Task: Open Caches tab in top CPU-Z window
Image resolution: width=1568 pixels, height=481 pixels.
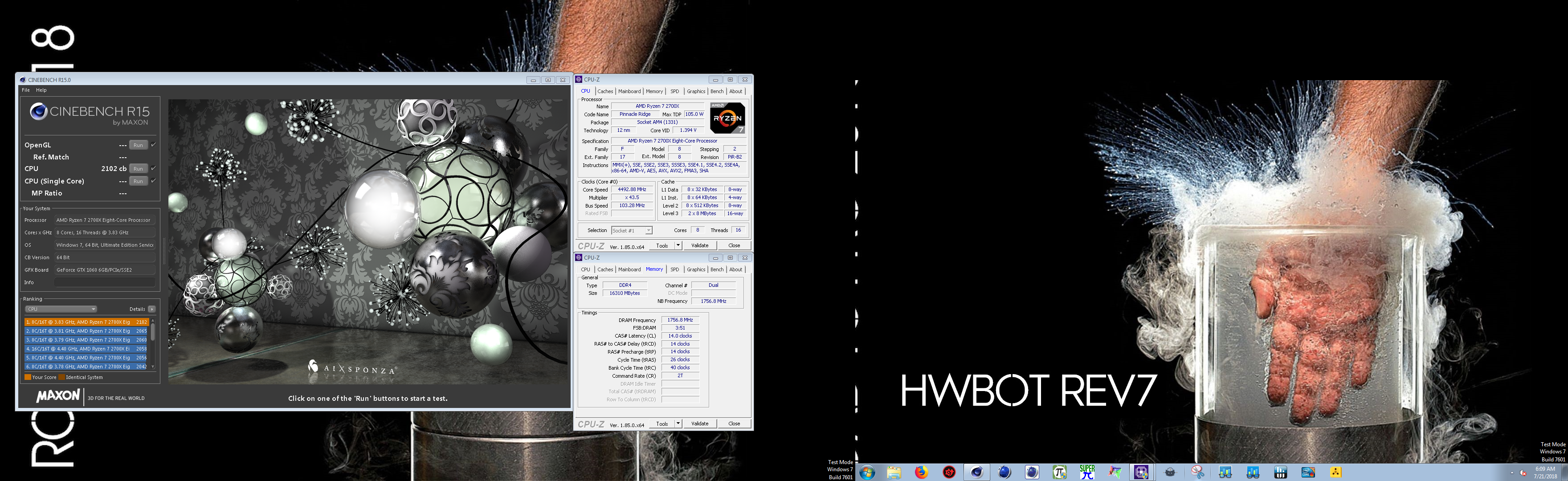Action: pos(605,91)
